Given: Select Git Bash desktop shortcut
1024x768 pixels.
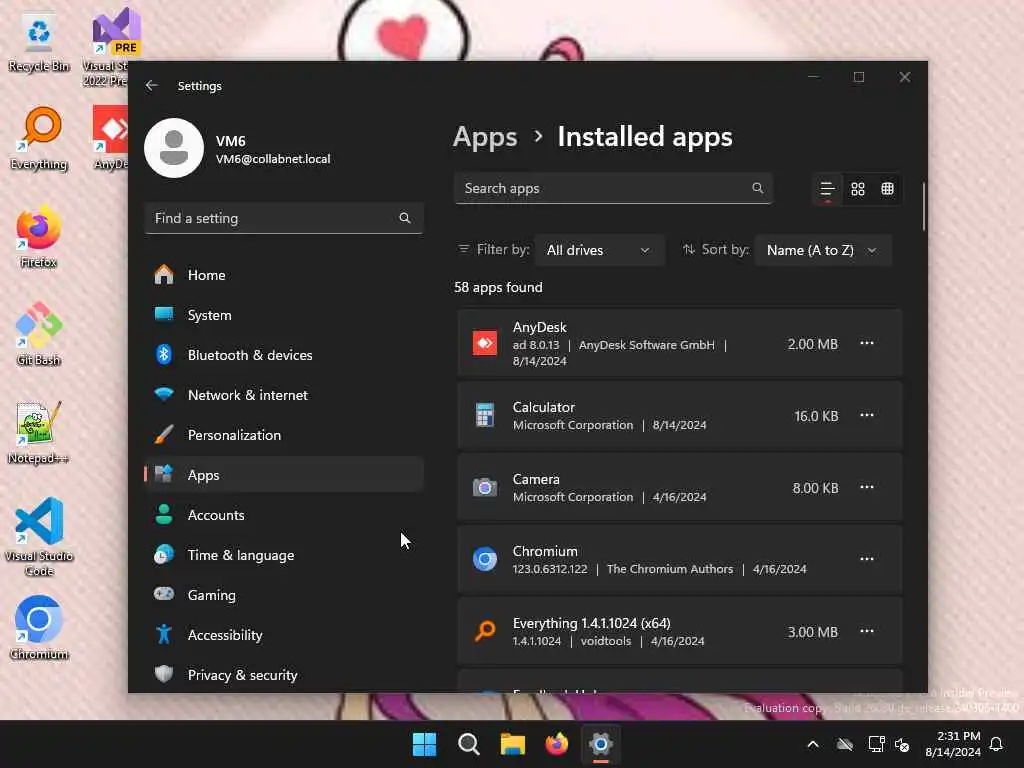Looking at the screenshot, I should (39, 334).
